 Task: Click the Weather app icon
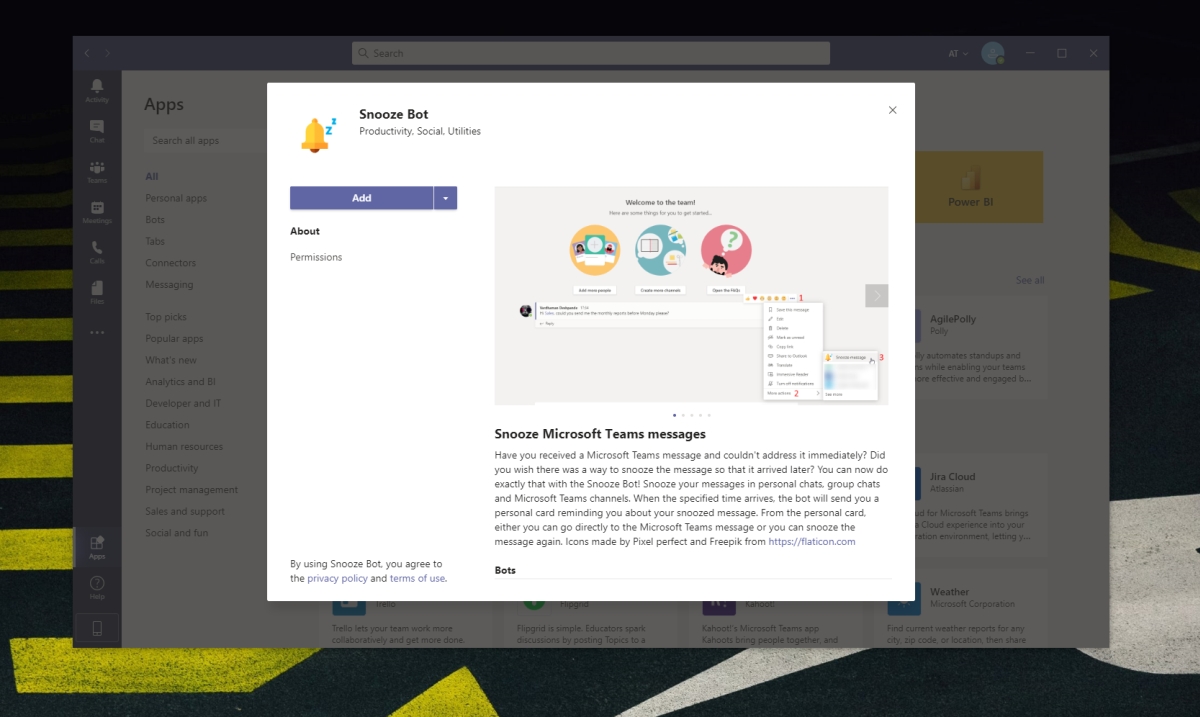pos(904,600)
